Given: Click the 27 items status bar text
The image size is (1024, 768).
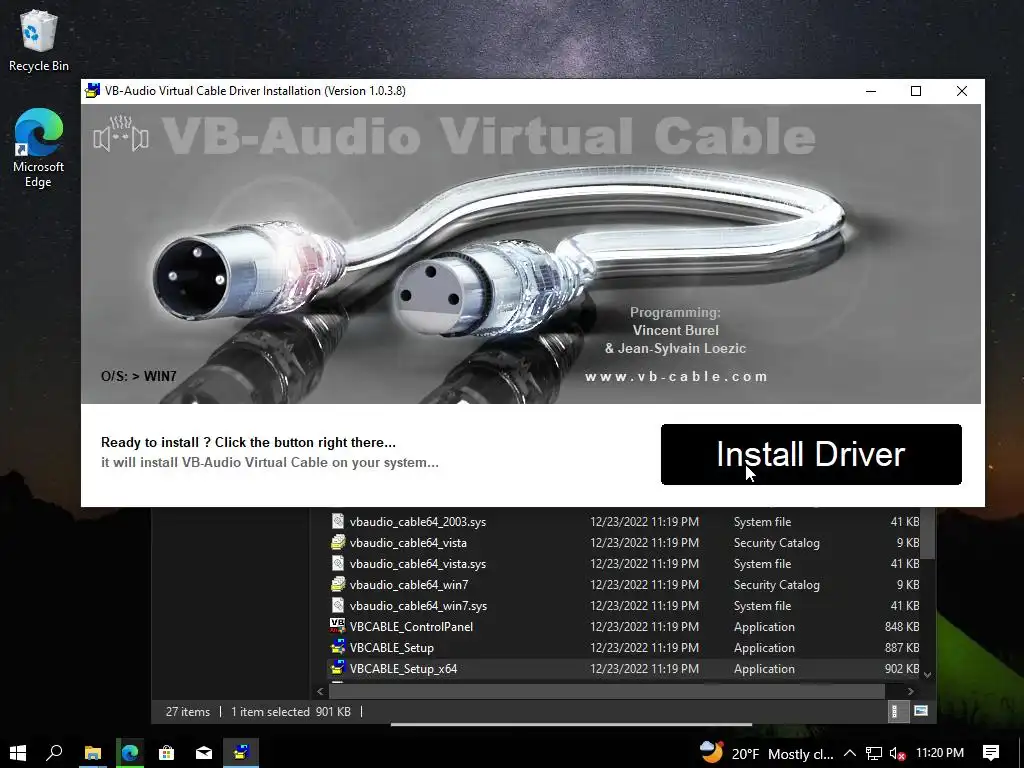Looking at the screenshot, I should point(187,712).
